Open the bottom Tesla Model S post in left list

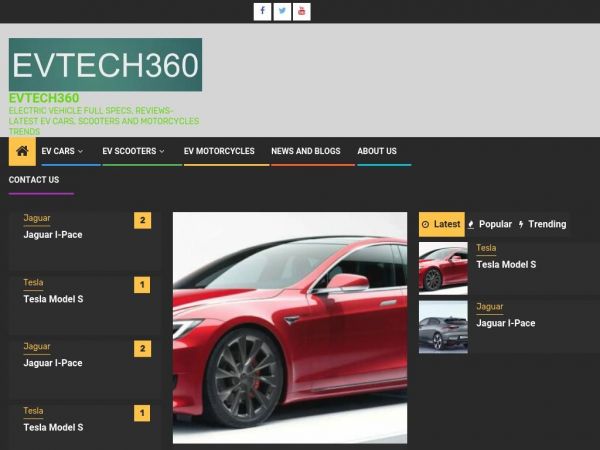pos(53,427)
